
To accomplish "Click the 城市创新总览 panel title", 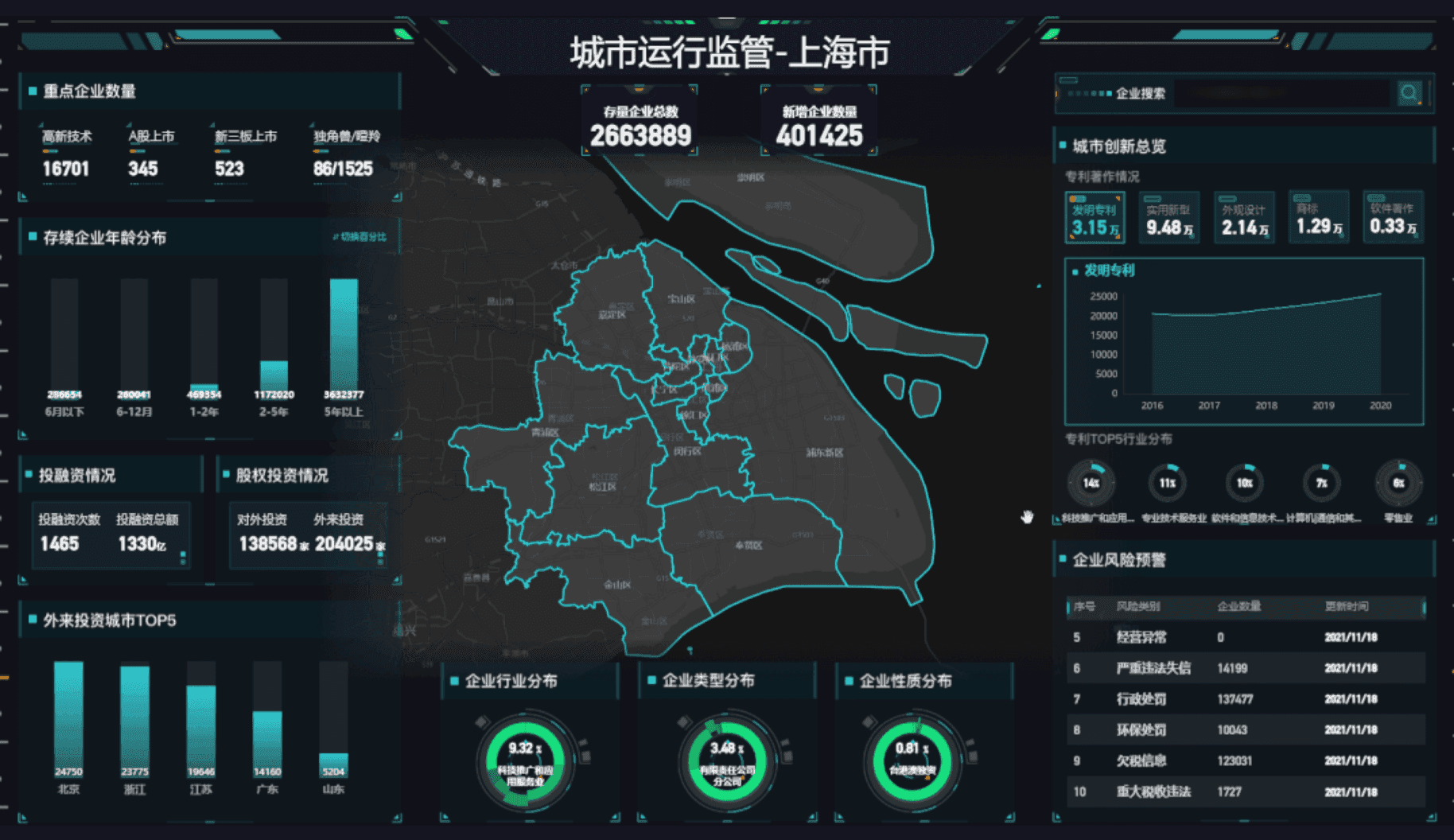I will pyautogui.click(x=1119, y=146).
